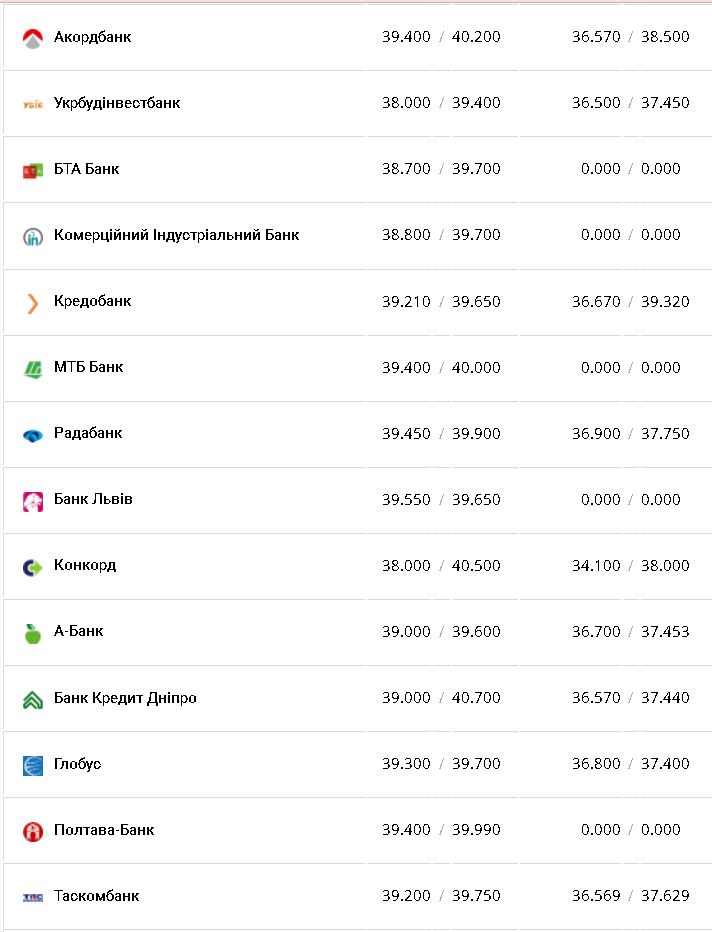Click the Укрбудінвестбанк logo icon
The width and height of the screenshot is (712, 932).
pyautogui.click(x=33, y=104)
